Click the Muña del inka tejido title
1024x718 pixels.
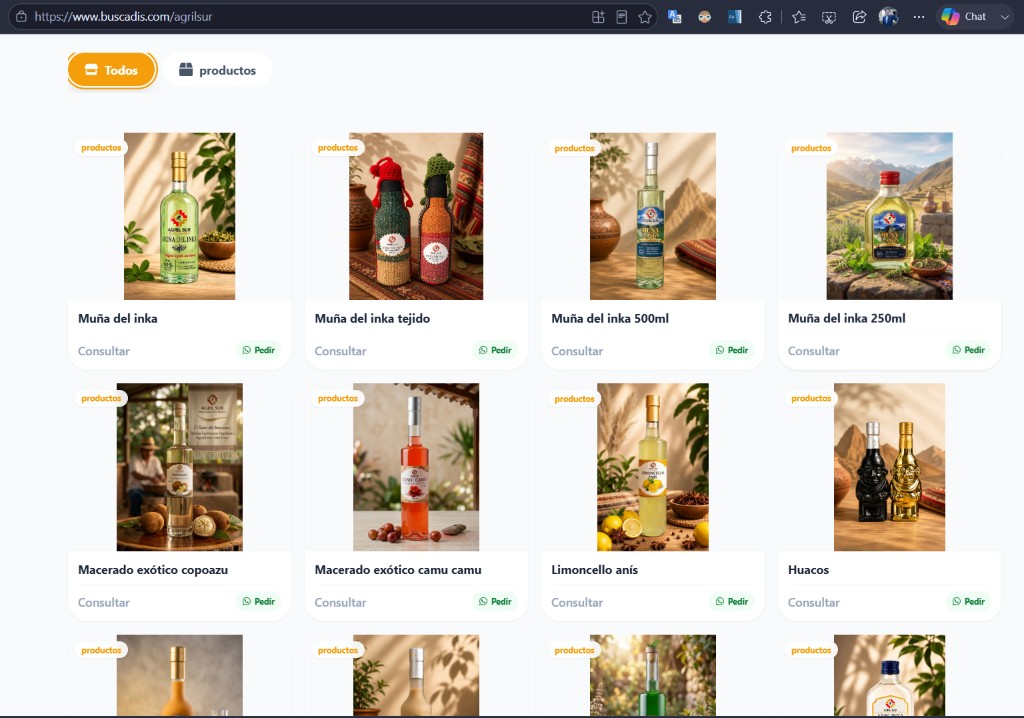[372, 319]
